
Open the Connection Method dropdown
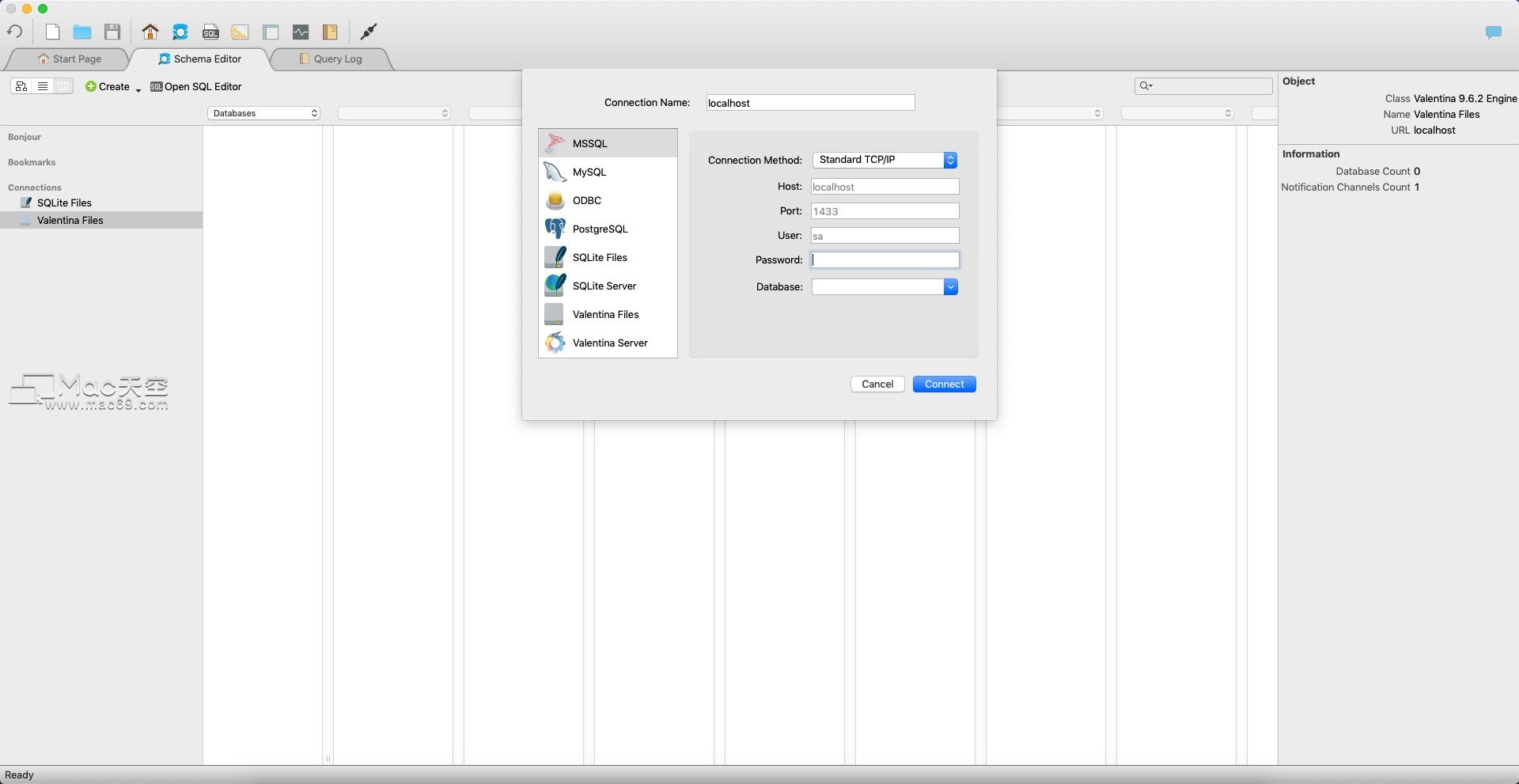coord(885,160)
